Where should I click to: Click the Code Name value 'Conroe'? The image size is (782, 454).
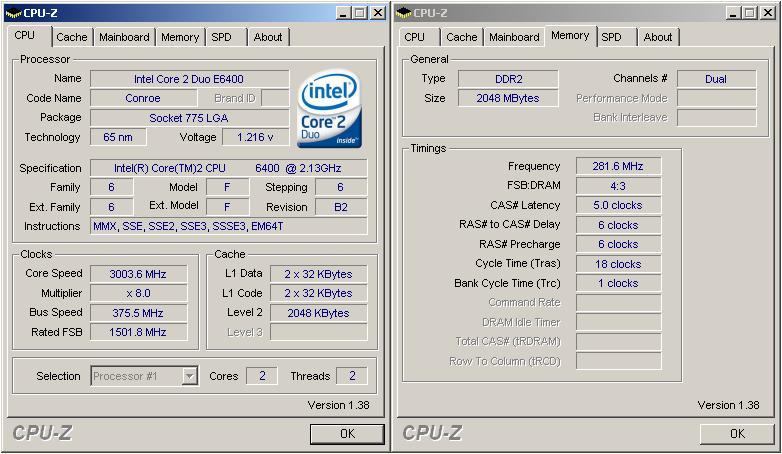(x=143, y=98)
